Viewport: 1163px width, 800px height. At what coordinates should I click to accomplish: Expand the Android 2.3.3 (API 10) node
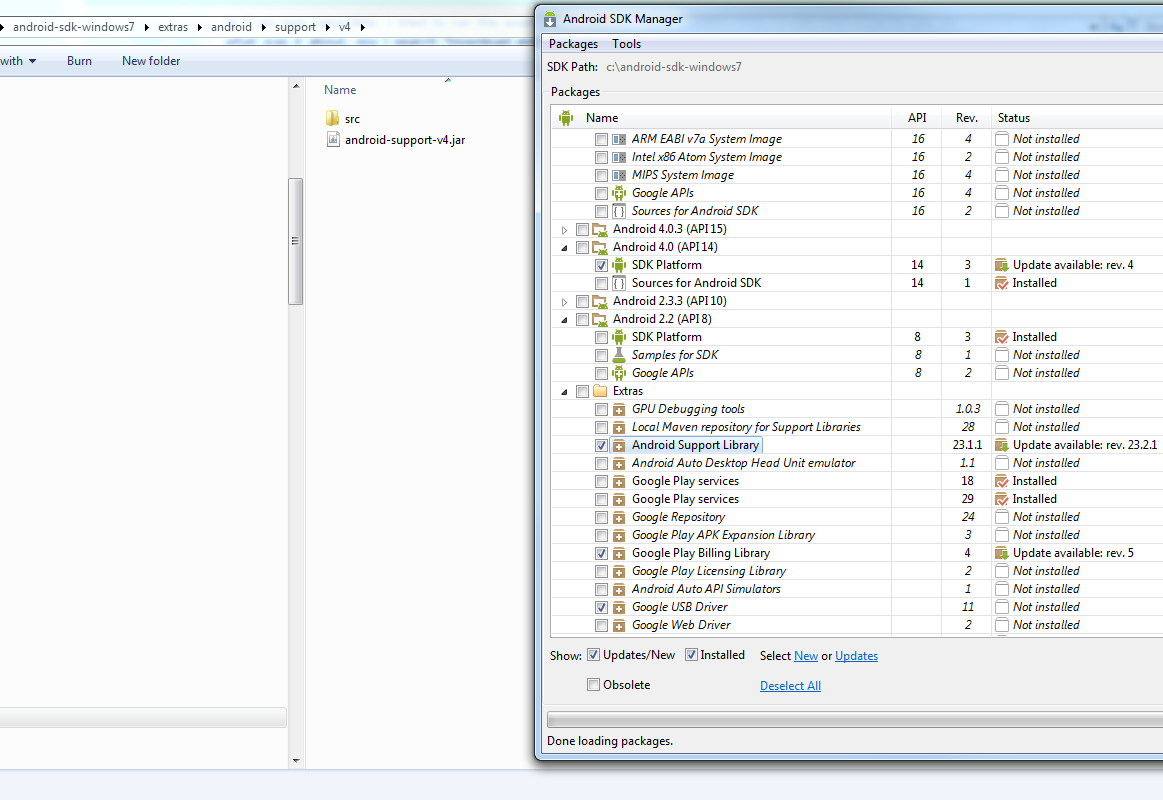tap(564, 302)
